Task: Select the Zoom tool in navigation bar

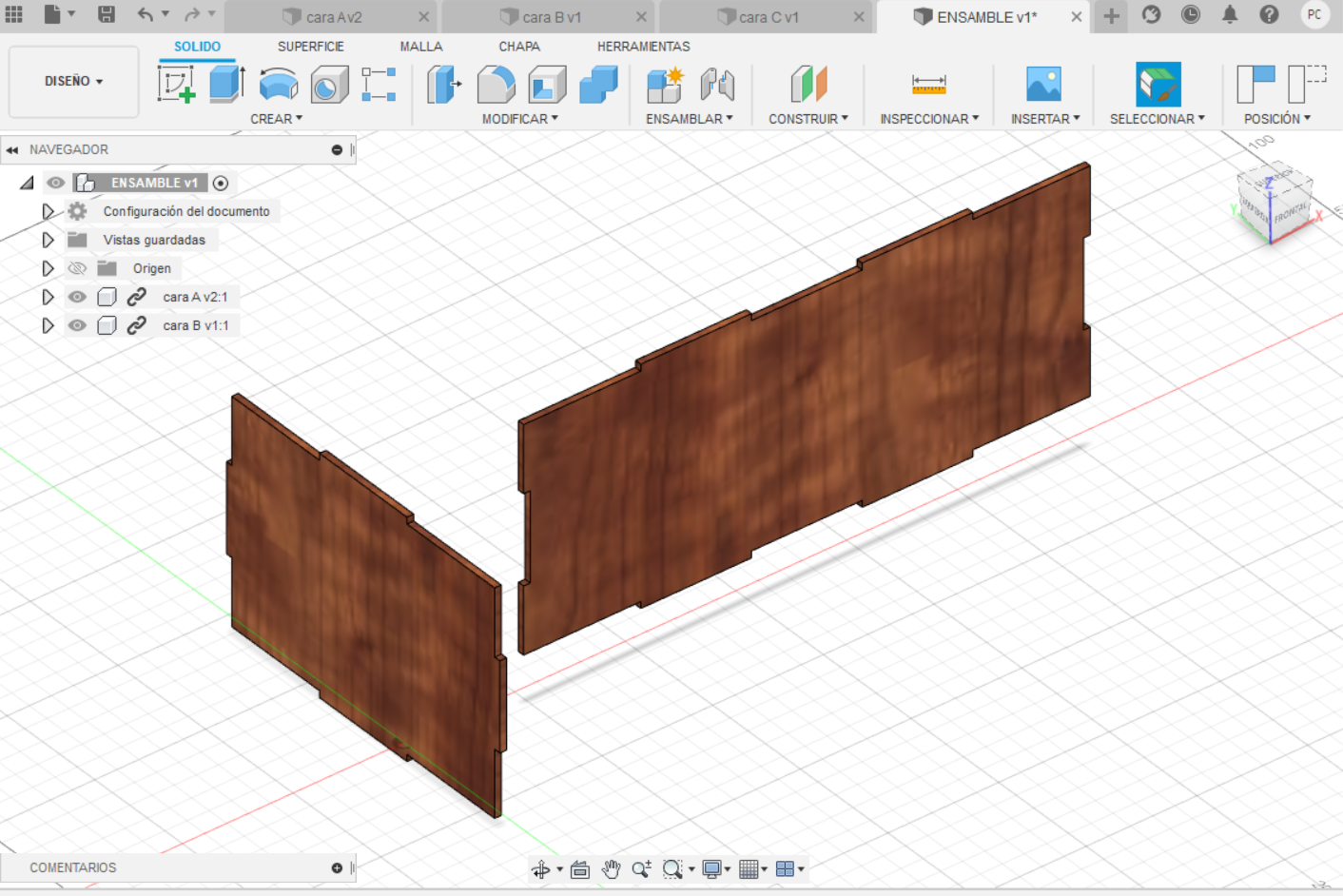Action: pyautogui.click(x=642, y=869)
